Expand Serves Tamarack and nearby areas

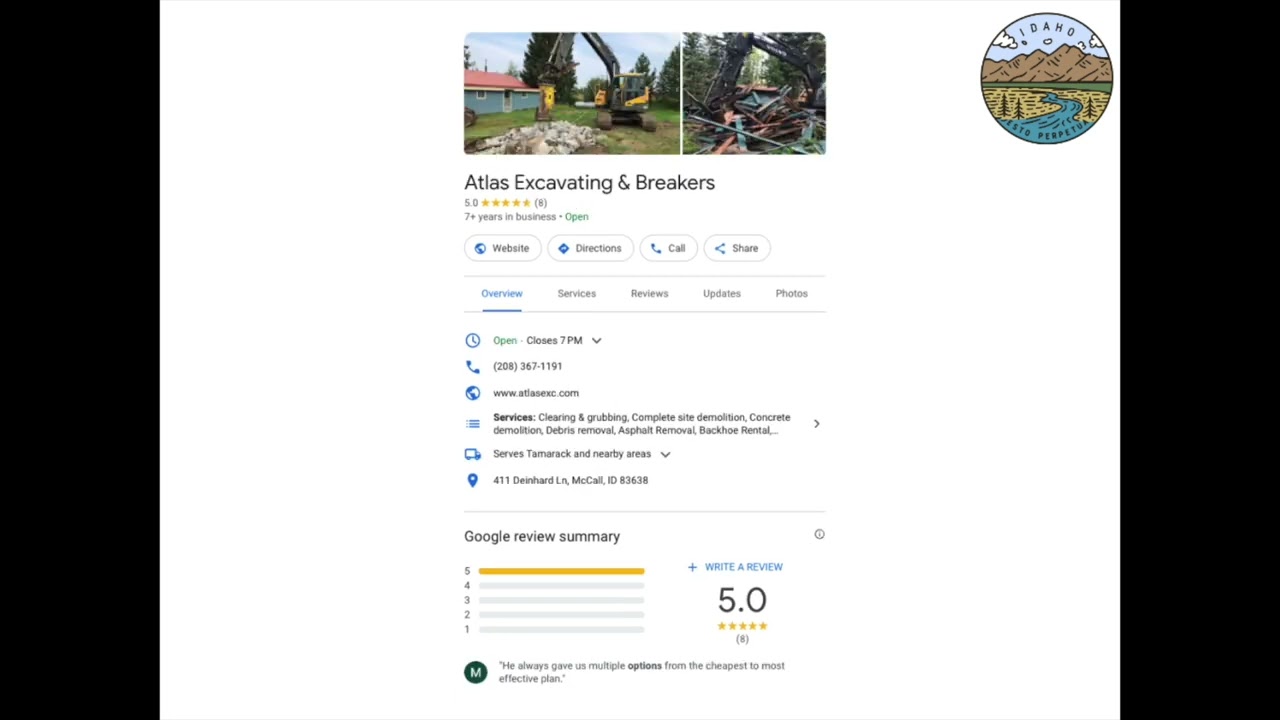(x=665, y=454)
